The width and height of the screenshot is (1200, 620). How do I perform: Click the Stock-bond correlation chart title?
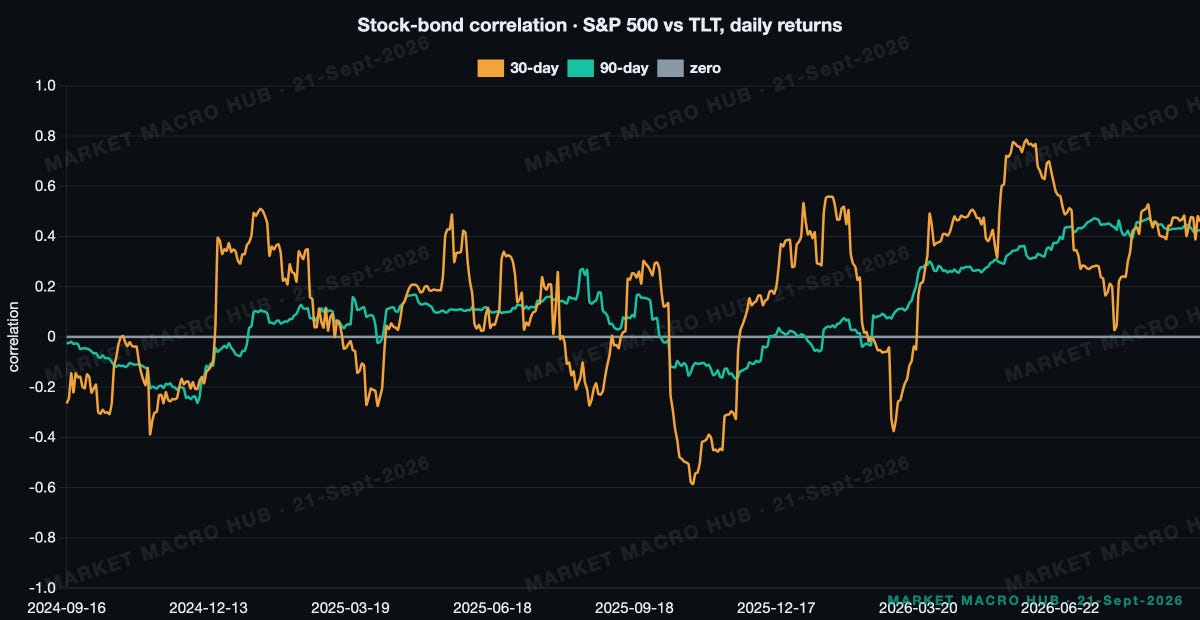point(600,25)
